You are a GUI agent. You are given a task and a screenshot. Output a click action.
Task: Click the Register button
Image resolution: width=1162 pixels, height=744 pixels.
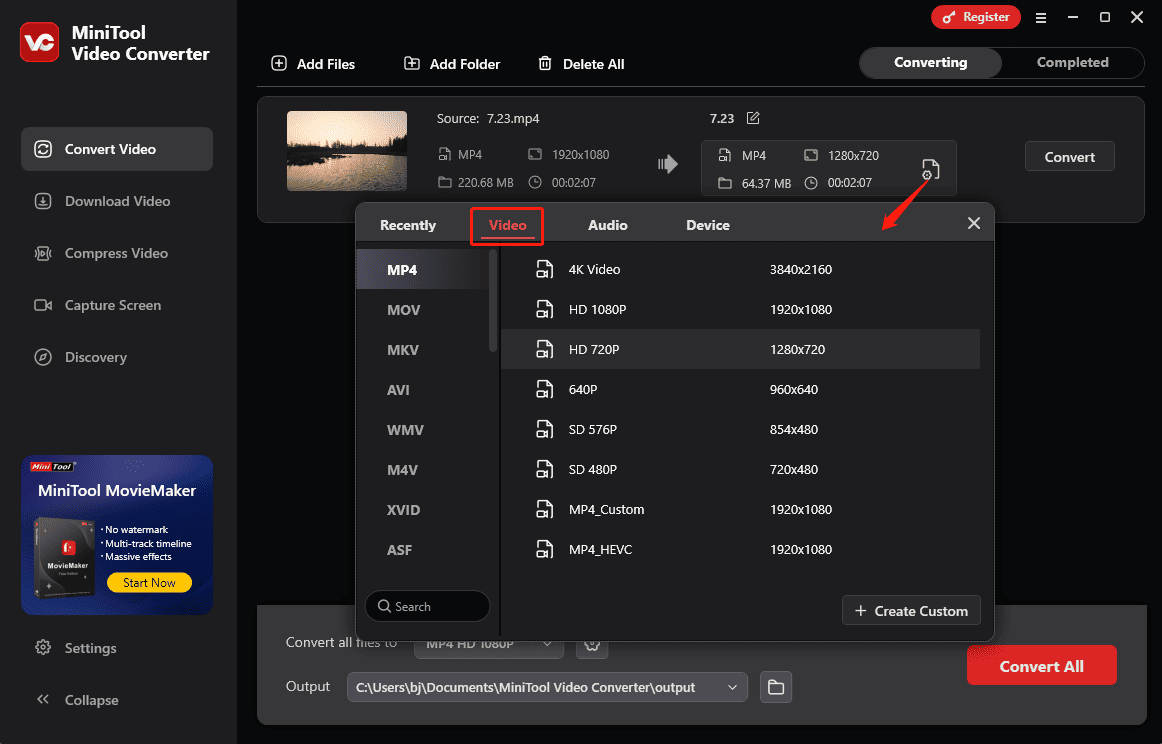(975, 17)
